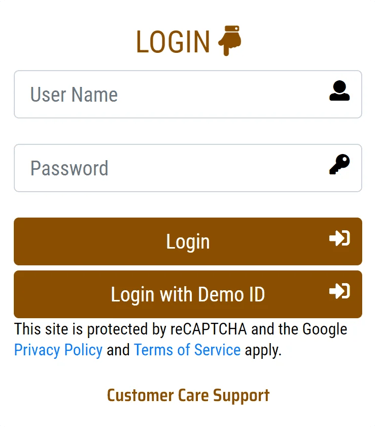Focus the Password input field
The height and width of the screenshot is (427, 375).
point(188,168)
